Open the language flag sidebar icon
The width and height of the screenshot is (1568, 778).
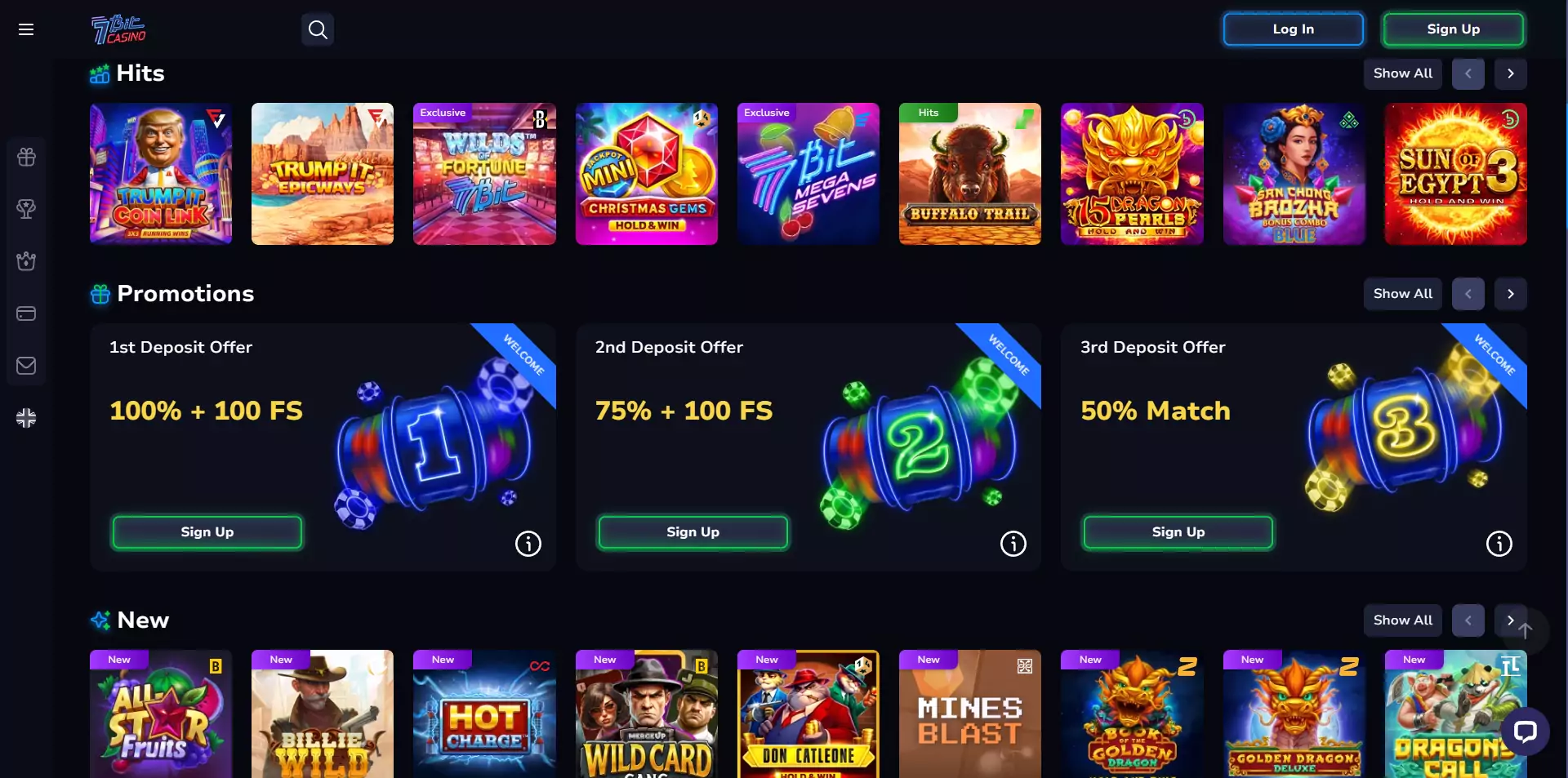click(26, 418)
